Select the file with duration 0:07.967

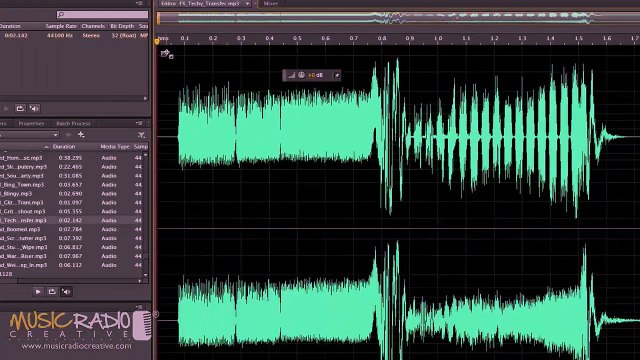(x=71, y=256)
